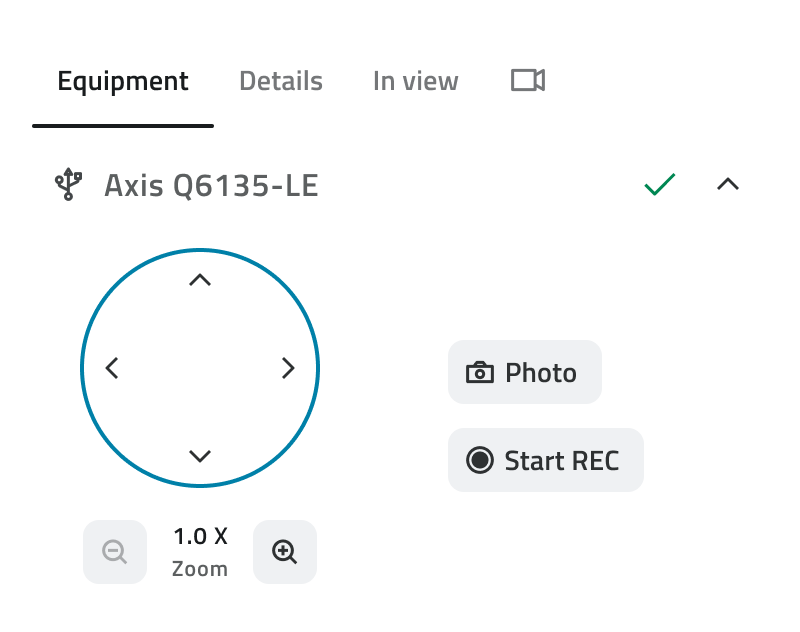Switch to the Equipment tab
The image size is (800, 632).
(x=123, y=81)
